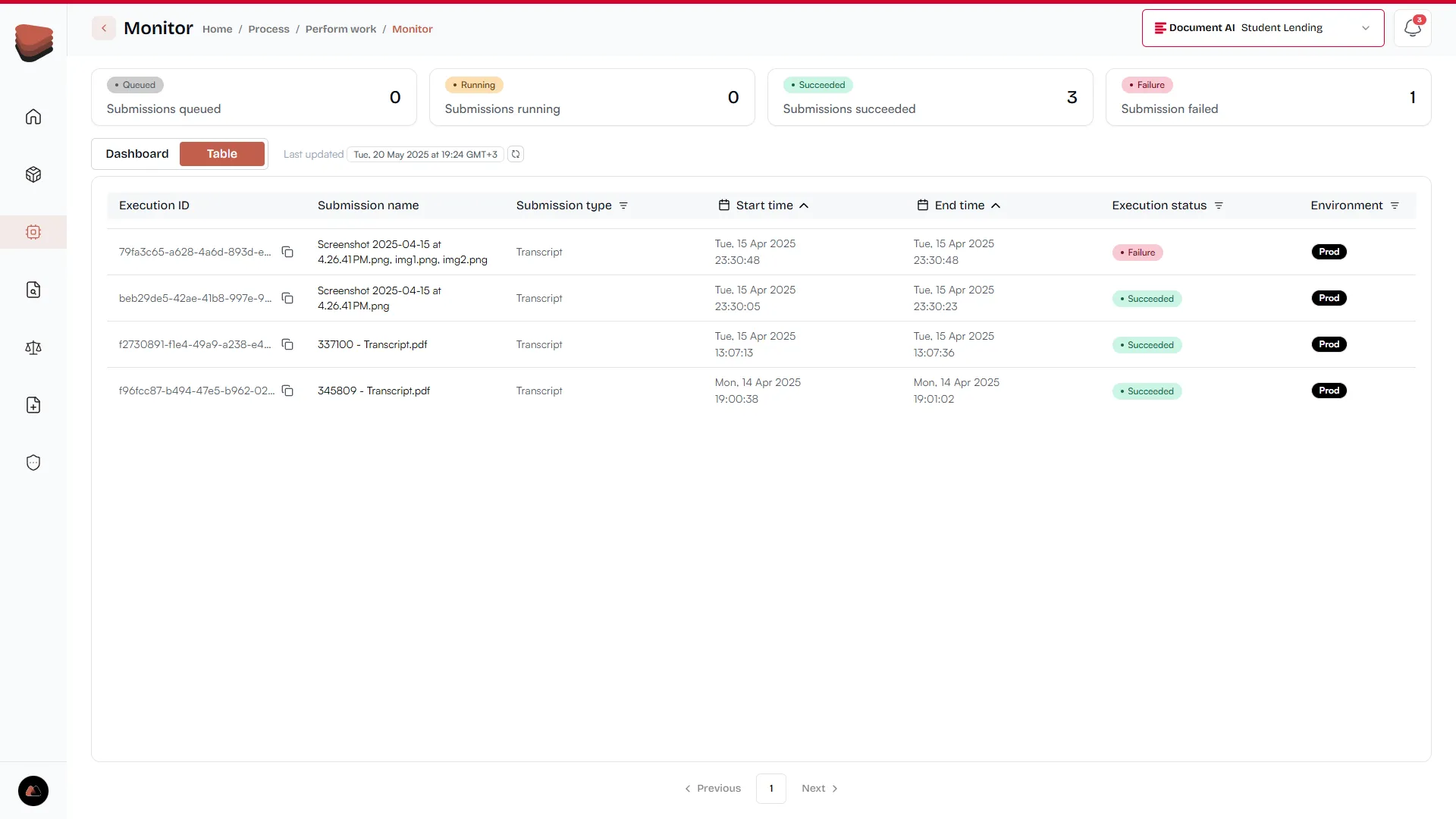Go to Perform work breadcrumb

pos(340,29)
